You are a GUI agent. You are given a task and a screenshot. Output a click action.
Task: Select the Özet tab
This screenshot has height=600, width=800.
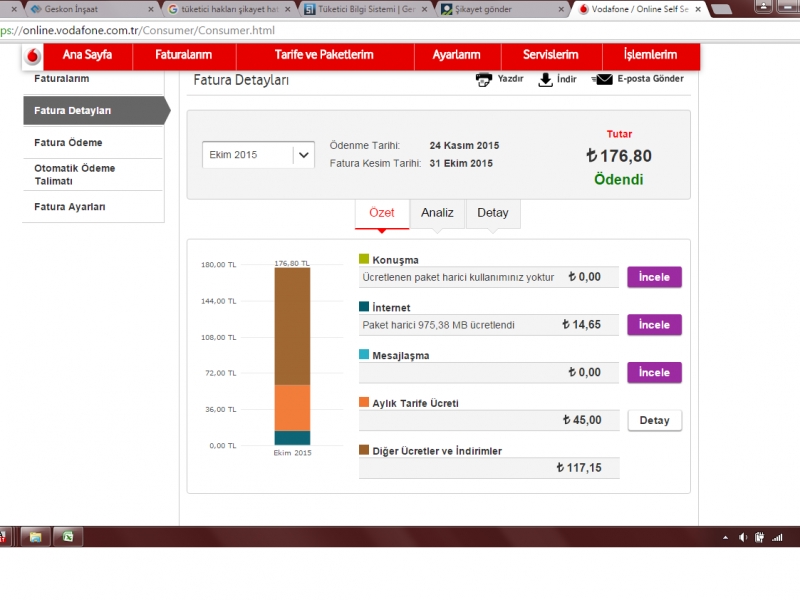[382, 213]
